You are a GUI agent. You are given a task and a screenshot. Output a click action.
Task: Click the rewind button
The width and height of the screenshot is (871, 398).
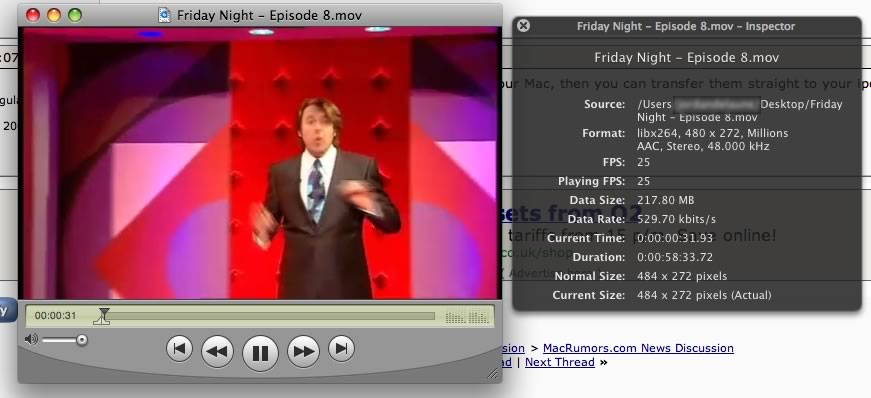tap(217, 351)
